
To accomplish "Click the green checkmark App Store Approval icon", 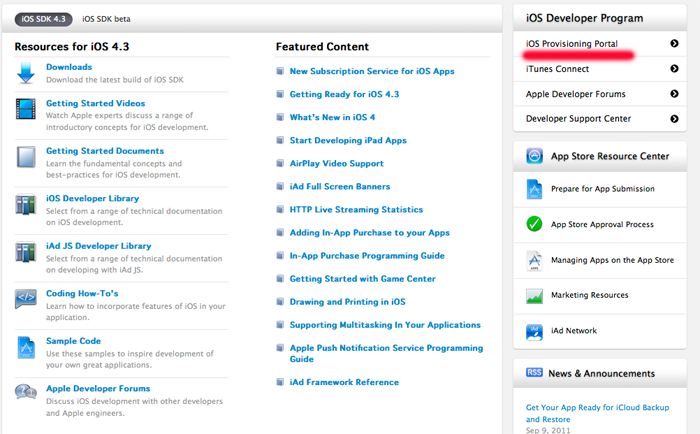I will [x=534, y=224].
